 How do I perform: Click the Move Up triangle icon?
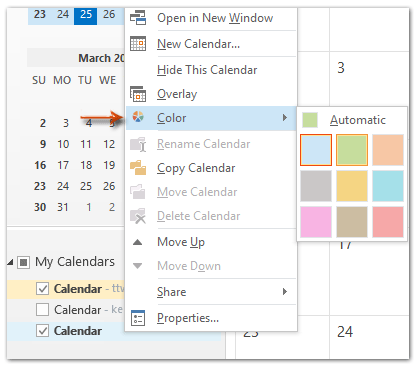click(137, 242)
